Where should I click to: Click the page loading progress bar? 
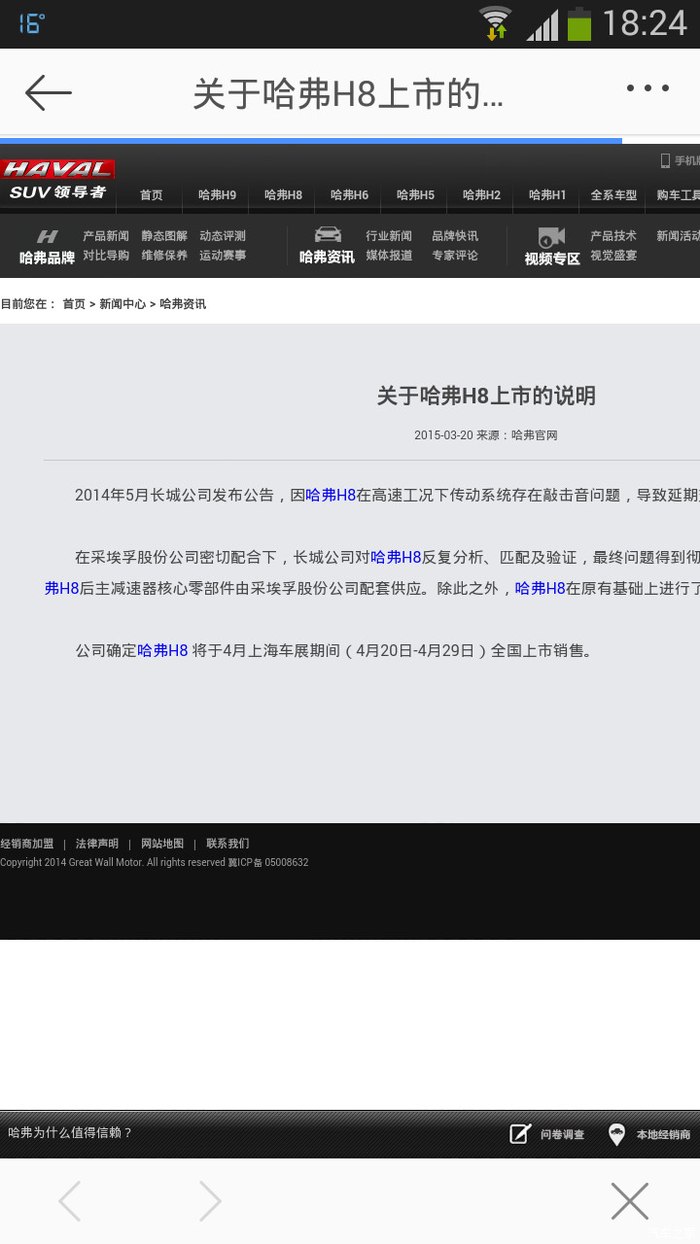coord(311,141)
